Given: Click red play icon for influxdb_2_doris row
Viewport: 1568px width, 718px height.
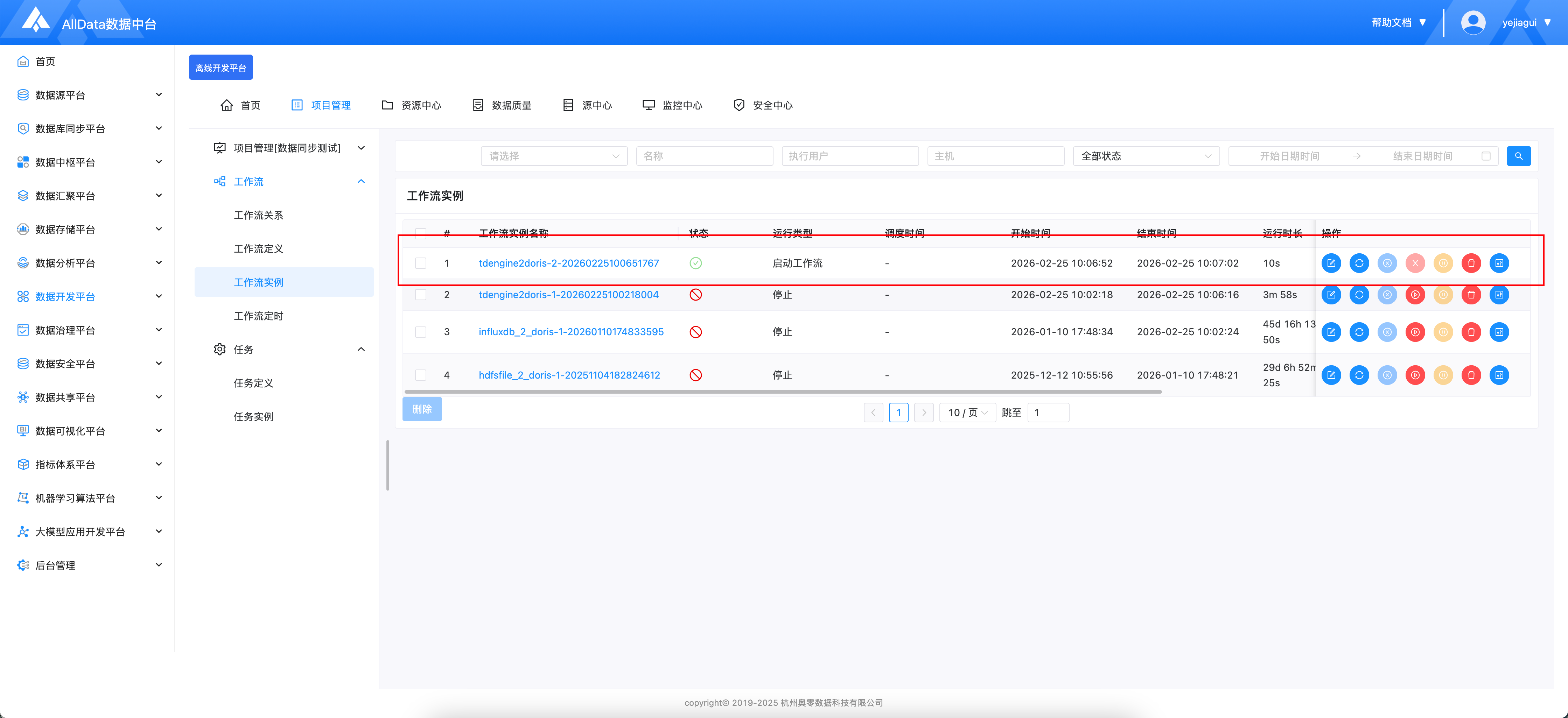Looking at the screenshot, I should pyautogui.click(x=1415, y=332).
